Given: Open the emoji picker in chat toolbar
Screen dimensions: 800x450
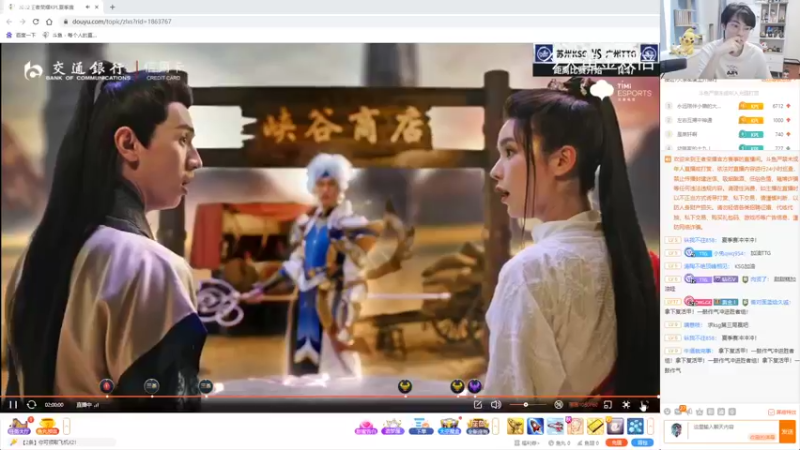Looking at the screenshot, I should 667,411.
